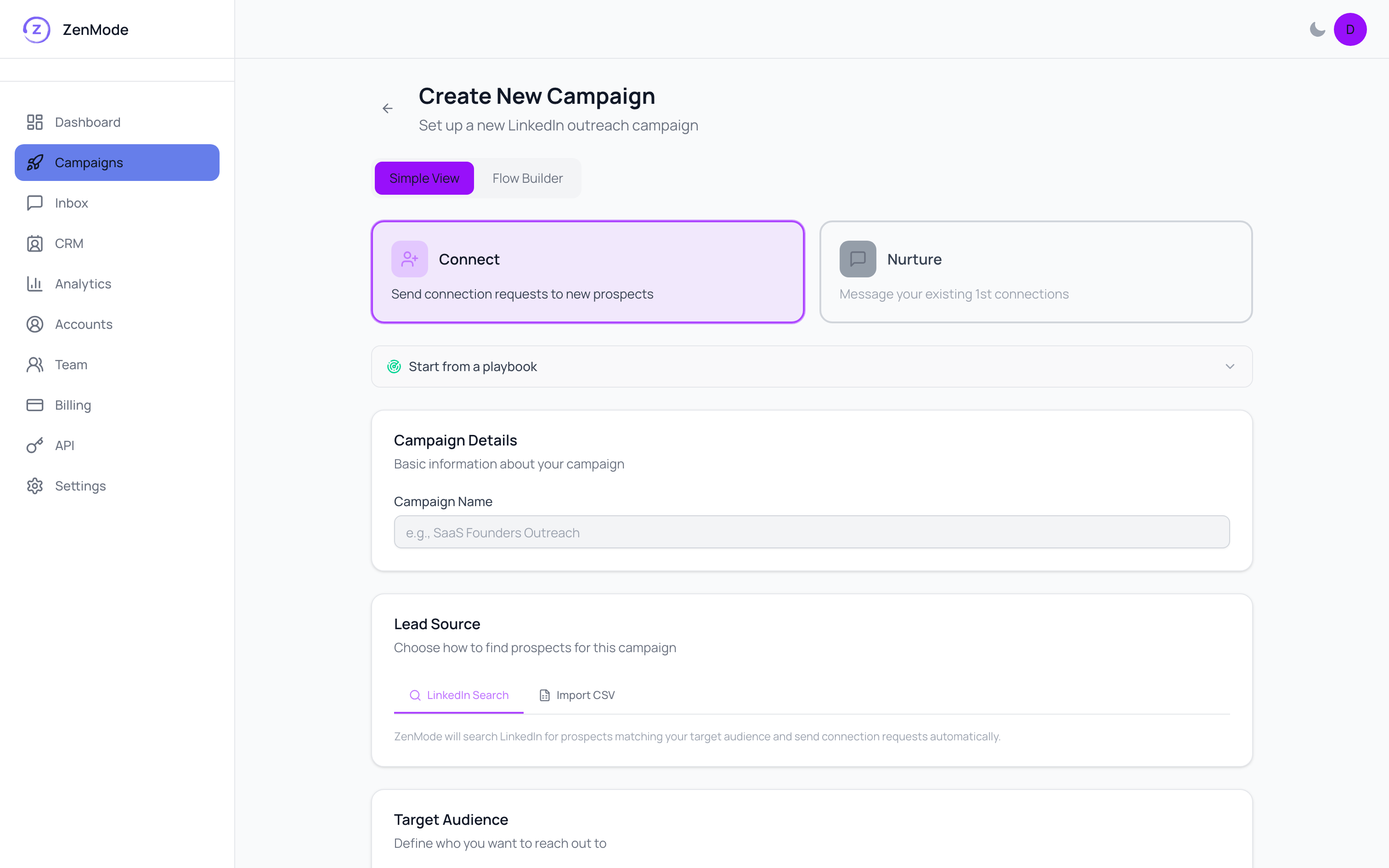Open the Analytics bar chart icon
Viewport: 1389px width, 868px height.
pos(35,284)
